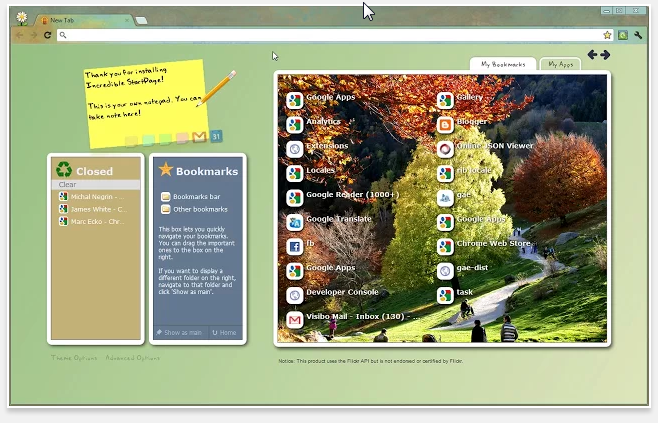
Task: Click the Gmail icon on sticky note
Action: click(199, 136)
